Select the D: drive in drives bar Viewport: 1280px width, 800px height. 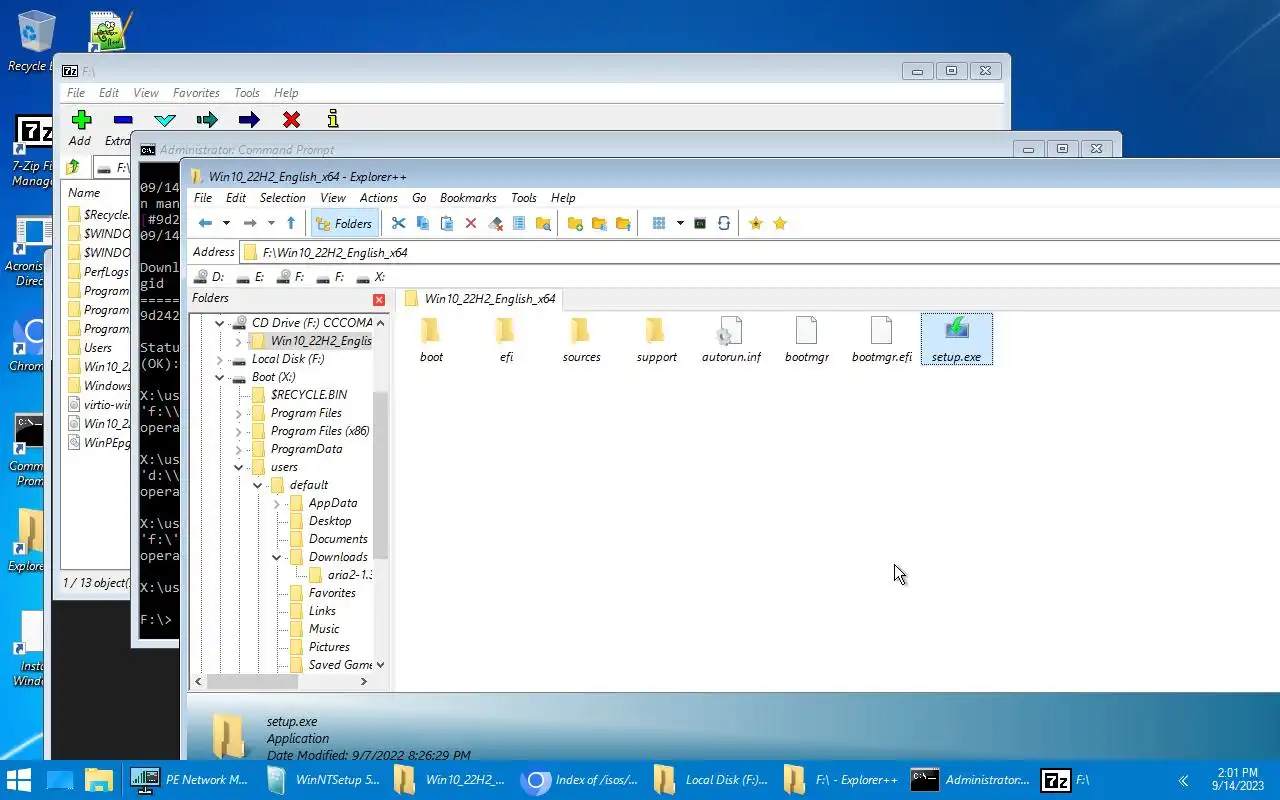[210, 277]
